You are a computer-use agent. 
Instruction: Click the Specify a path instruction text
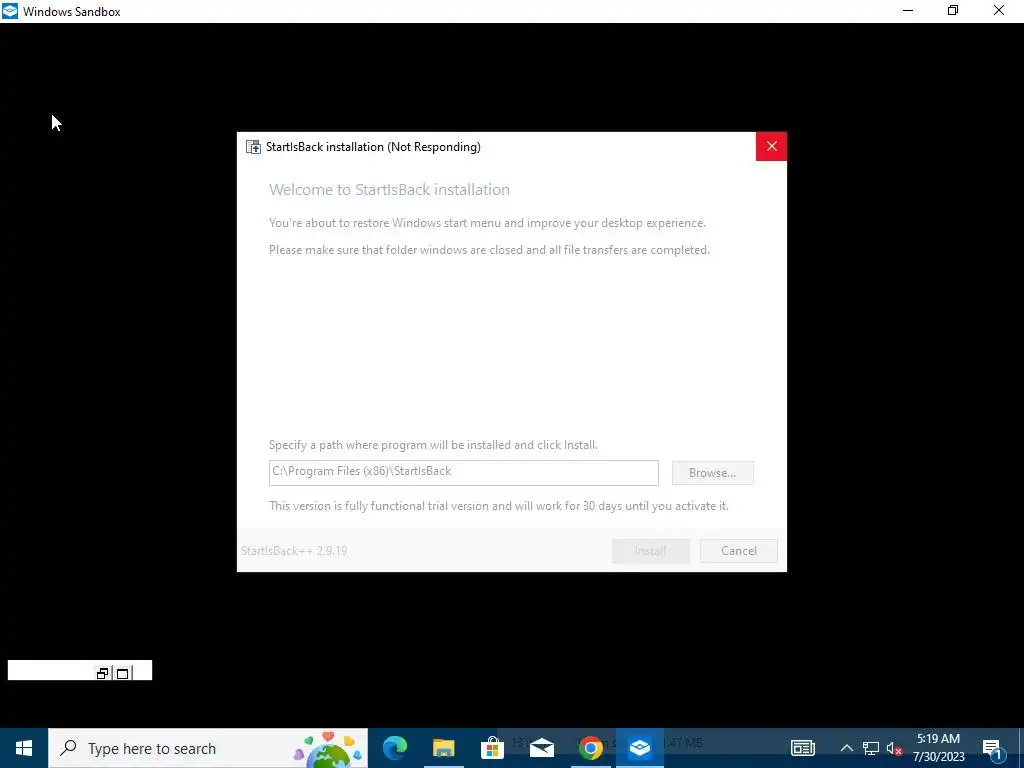tap(433, 445)
